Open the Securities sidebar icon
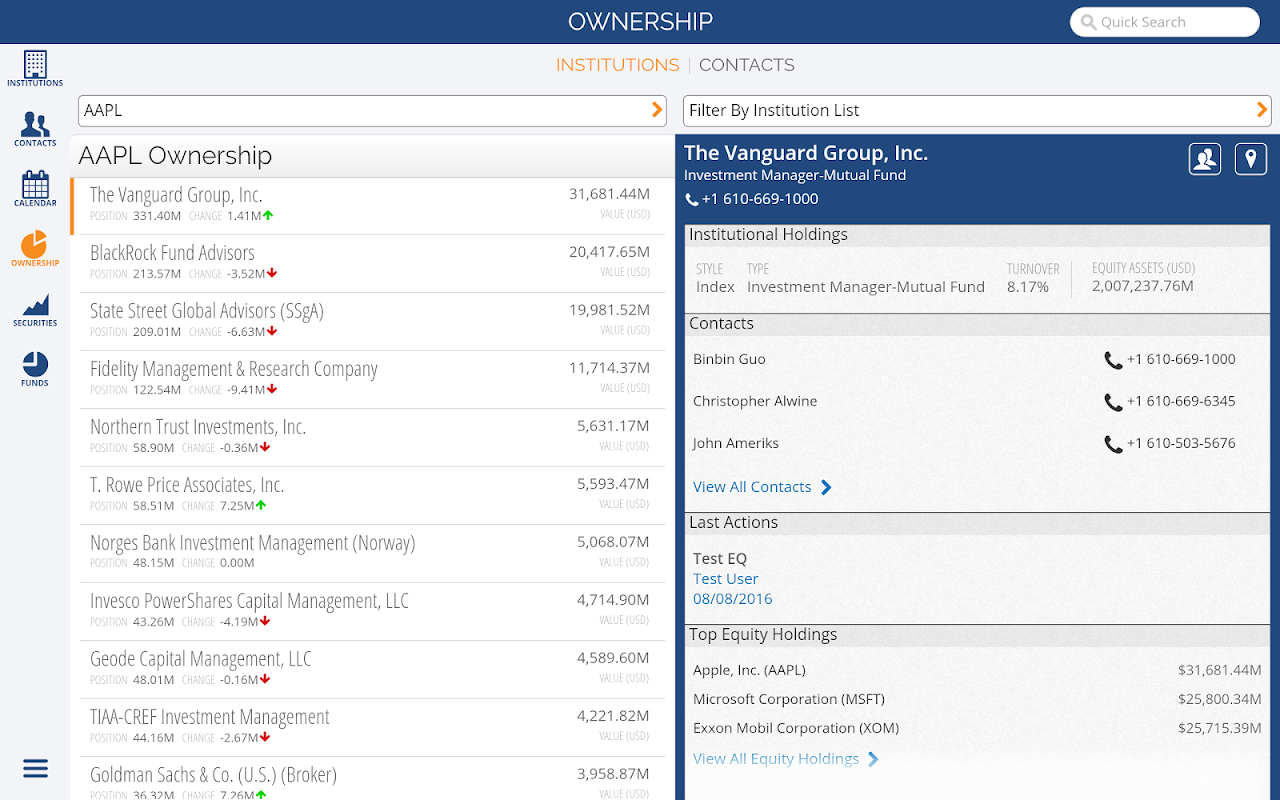This screenshot has height=800, width=1280. pos(35,309)
